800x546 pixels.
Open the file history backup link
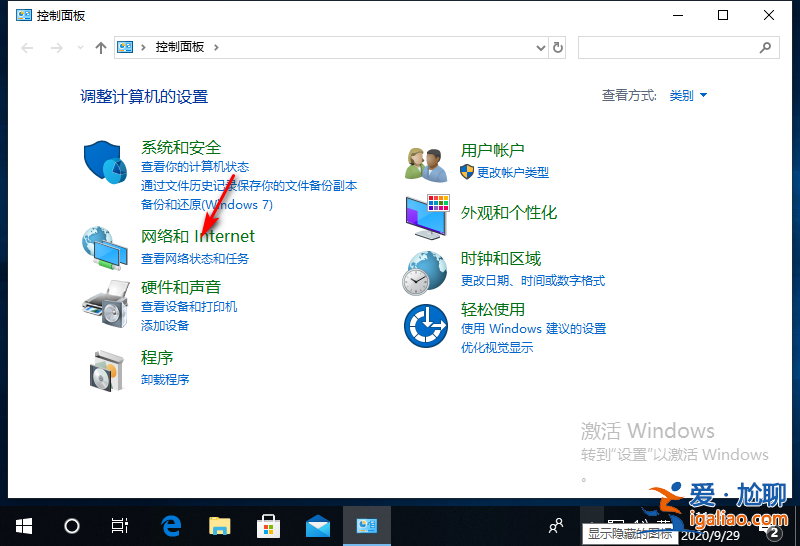pos(249,186)
